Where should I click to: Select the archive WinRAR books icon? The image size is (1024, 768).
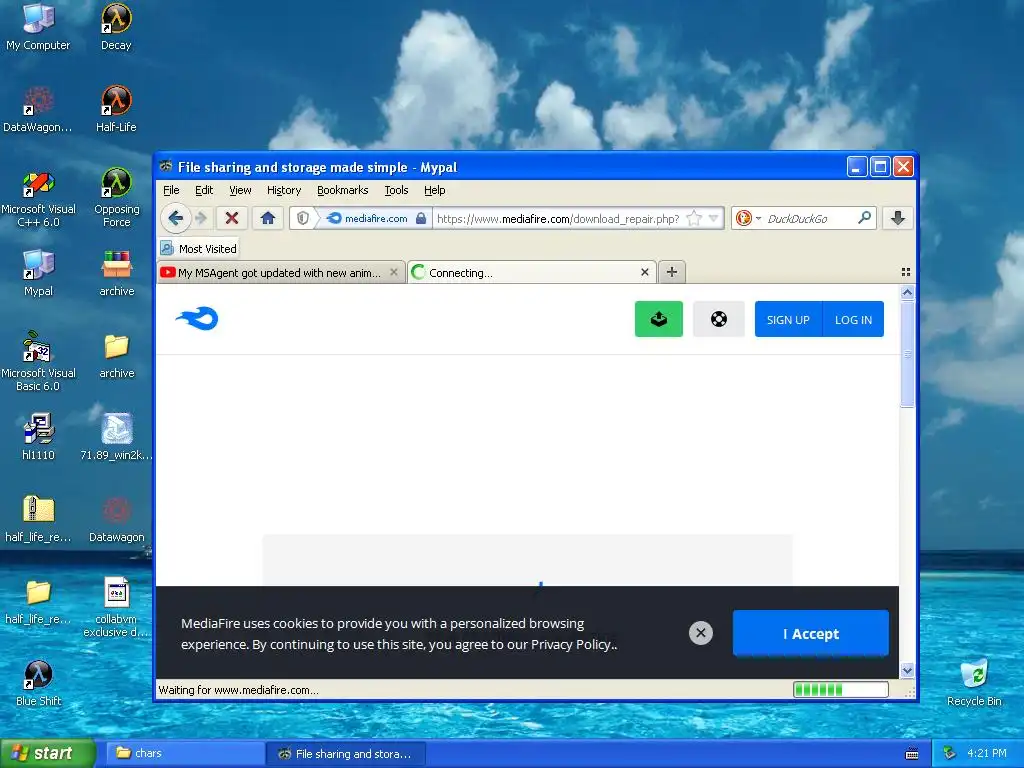point(116,274)
